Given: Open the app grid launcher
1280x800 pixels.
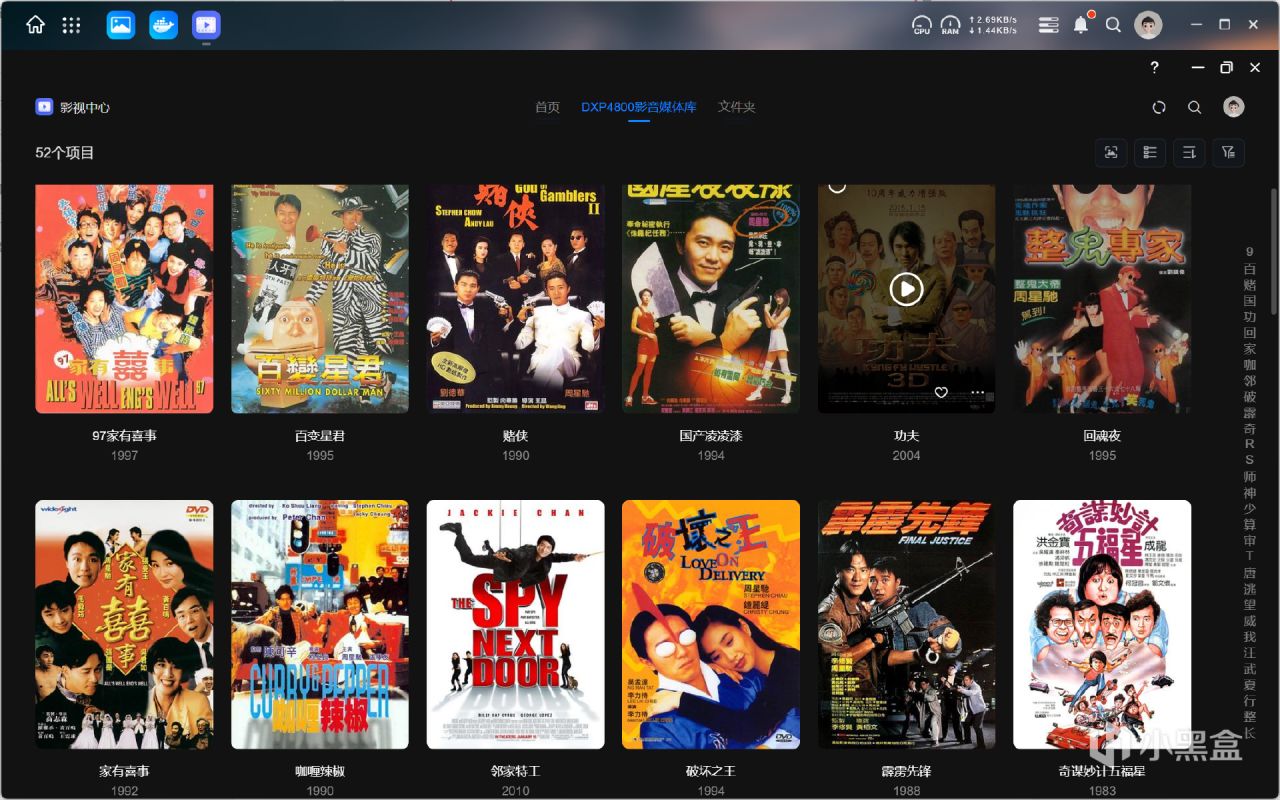Looking at the screenshot, I should pyautogui.click(x=71, y=25).
